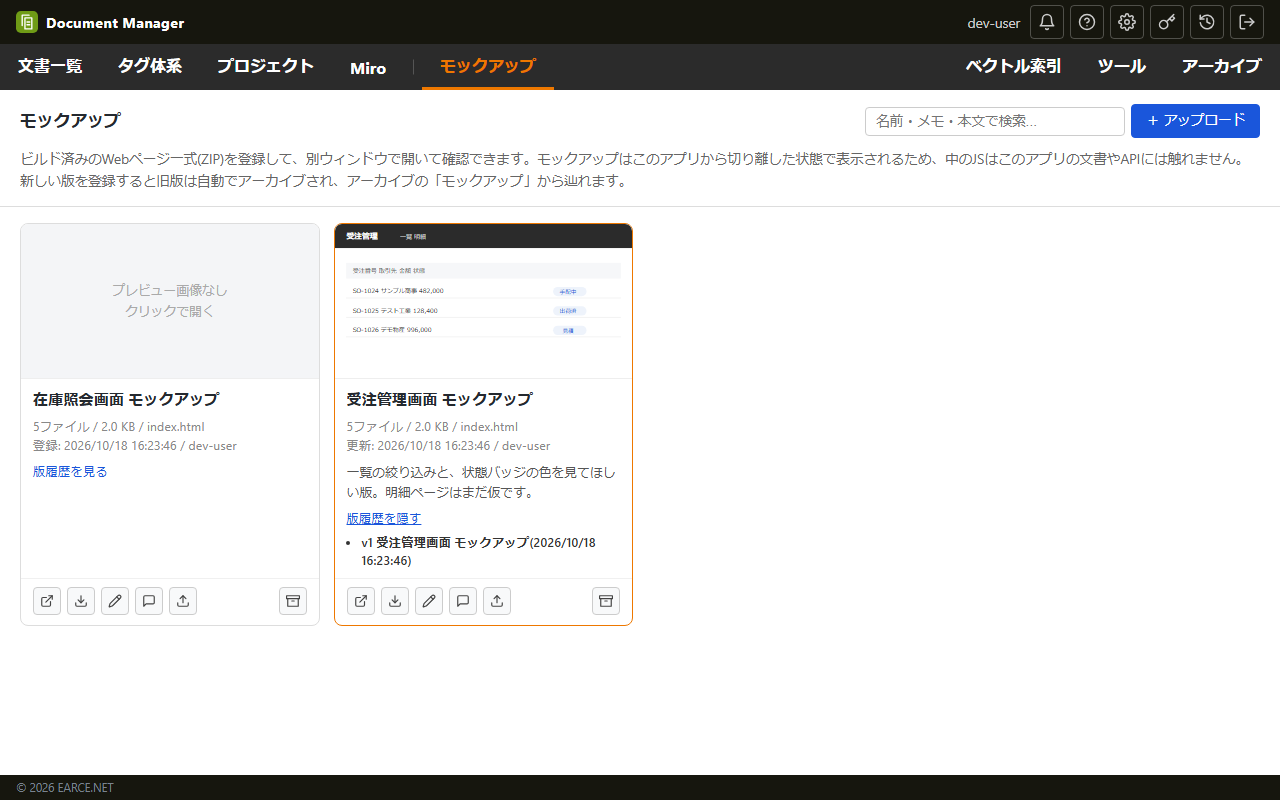
Task: Click the © 2026 EARCE.NET footer text
Action: point(65,788)
